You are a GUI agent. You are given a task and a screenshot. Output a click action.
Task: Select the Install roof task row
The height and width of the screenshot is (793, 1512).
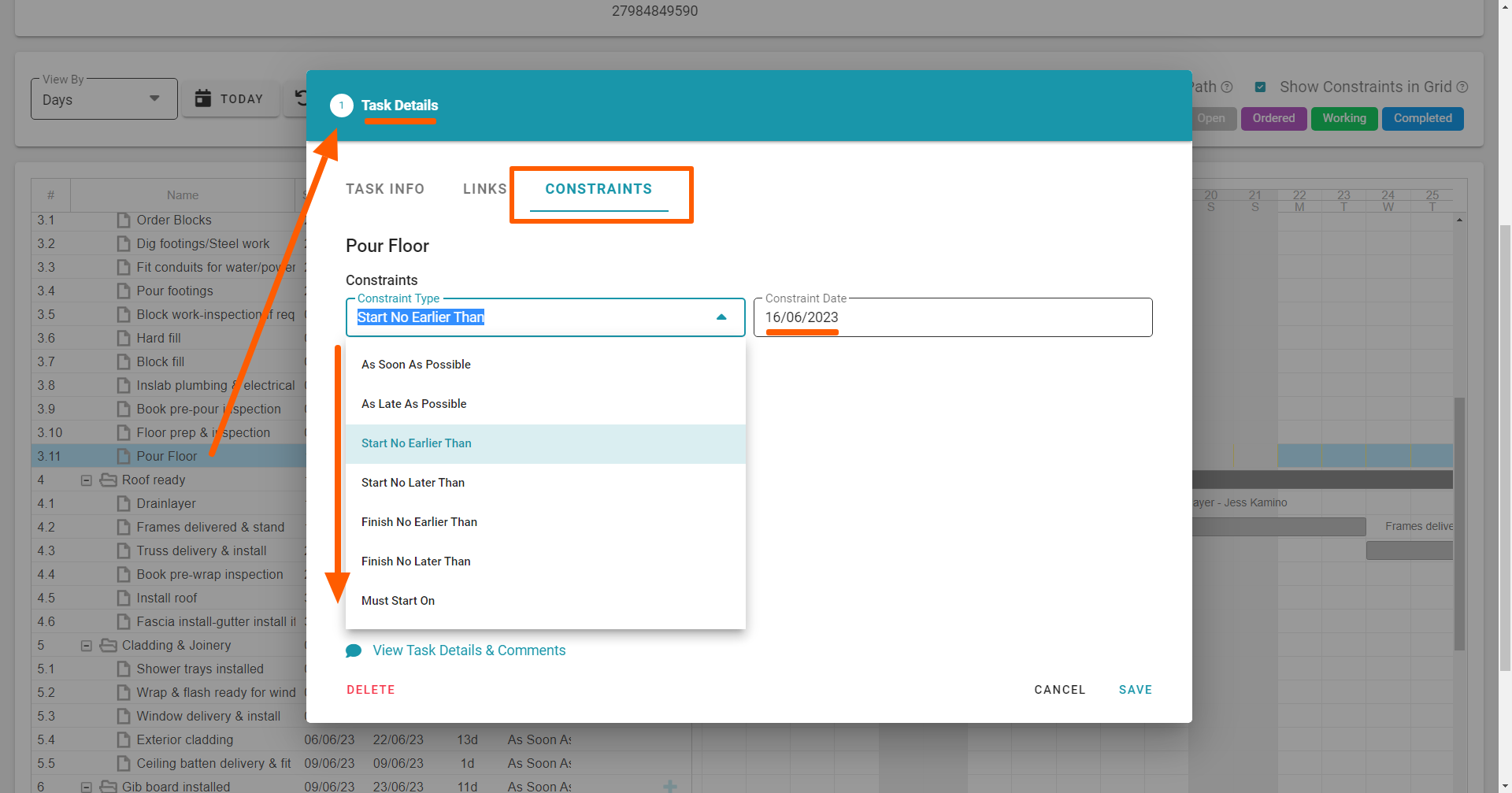(x=169, y=598)
